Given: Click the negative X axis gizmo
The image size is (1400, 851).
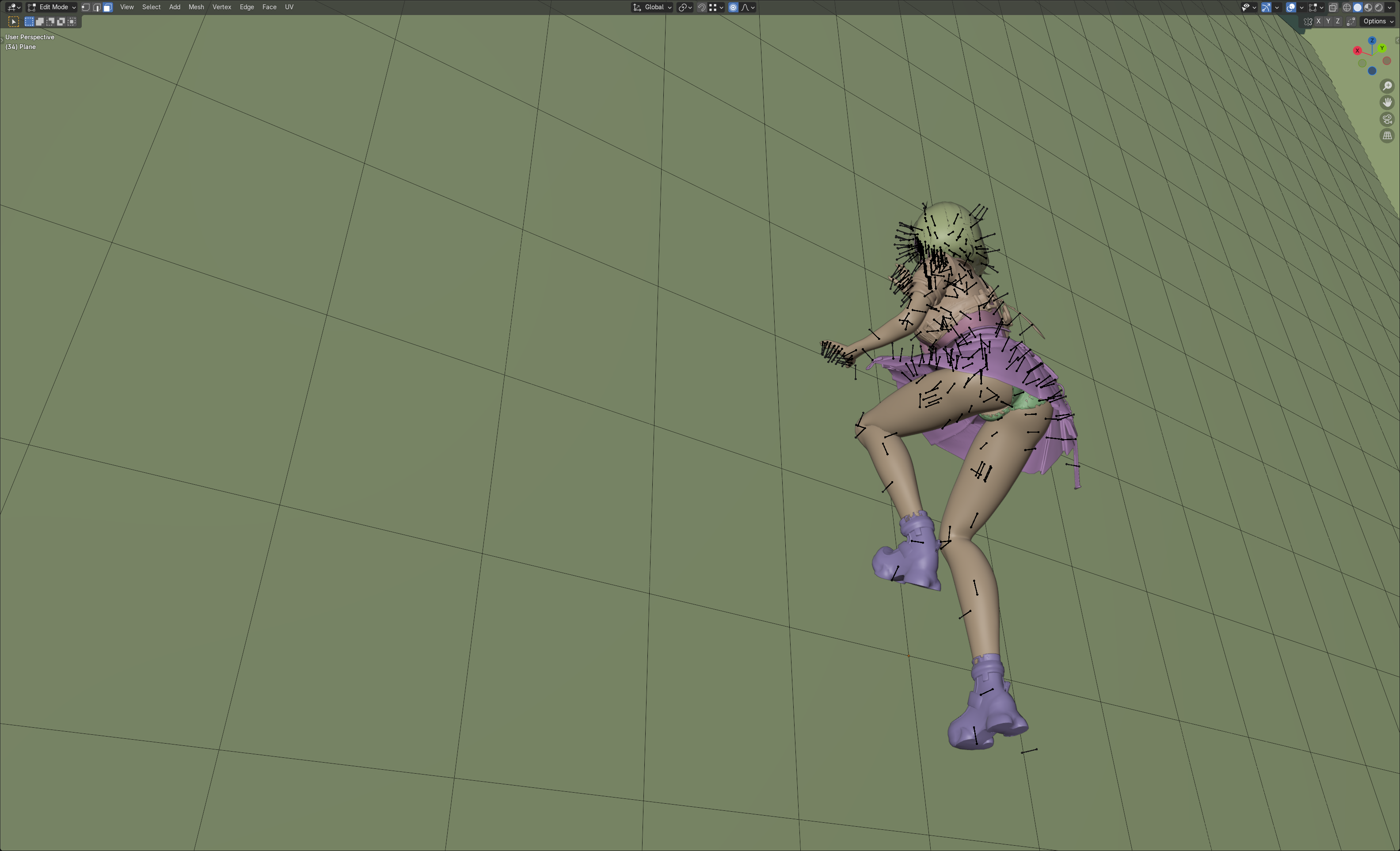Looking at the screenshot, I should [1387, 61].
